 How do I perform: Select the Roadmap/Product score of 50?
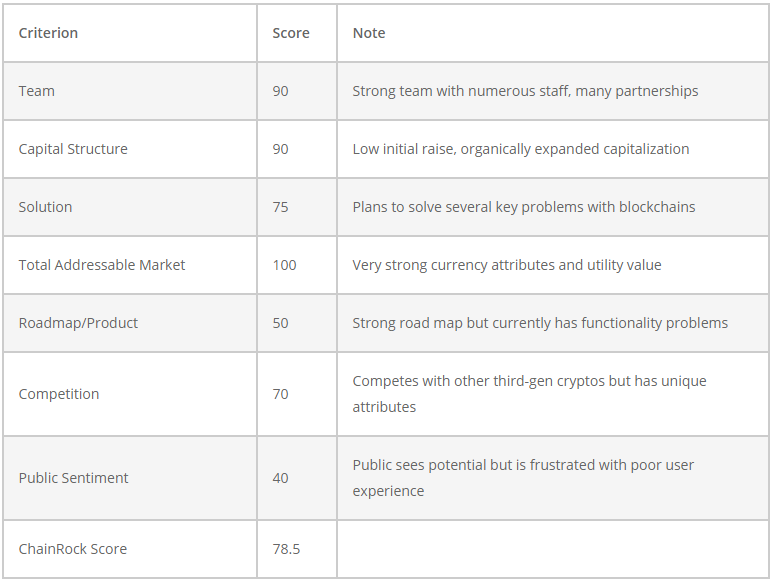(x=280, y=323)
